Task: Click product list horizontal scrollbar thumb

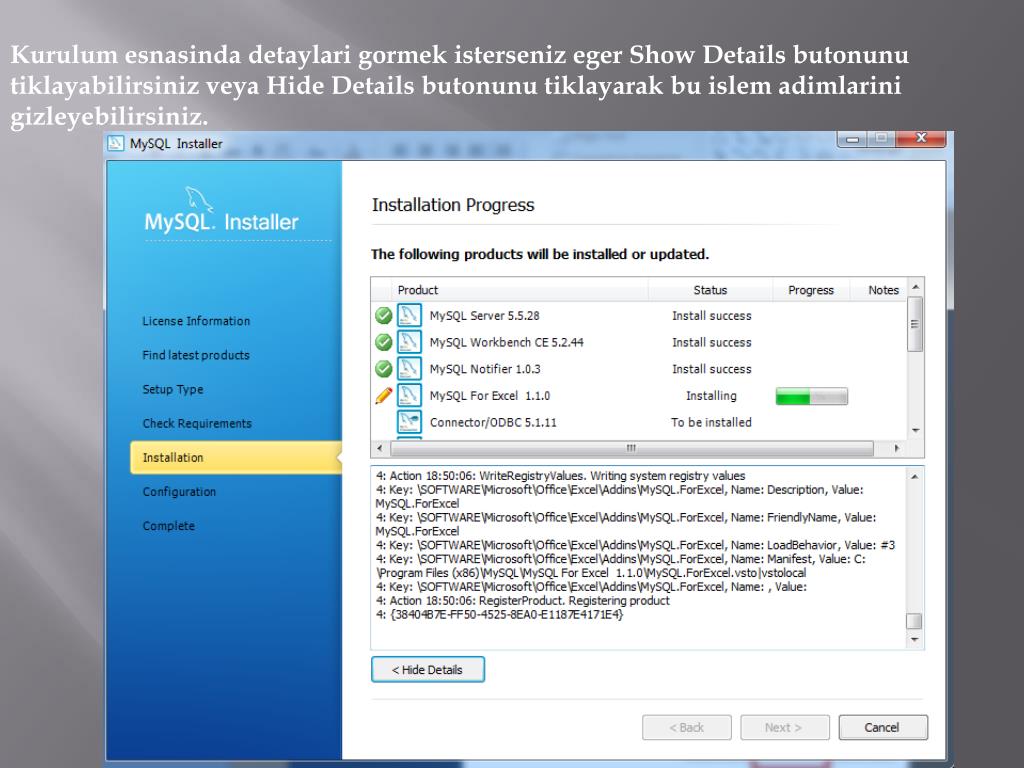Action: [632, 448]
